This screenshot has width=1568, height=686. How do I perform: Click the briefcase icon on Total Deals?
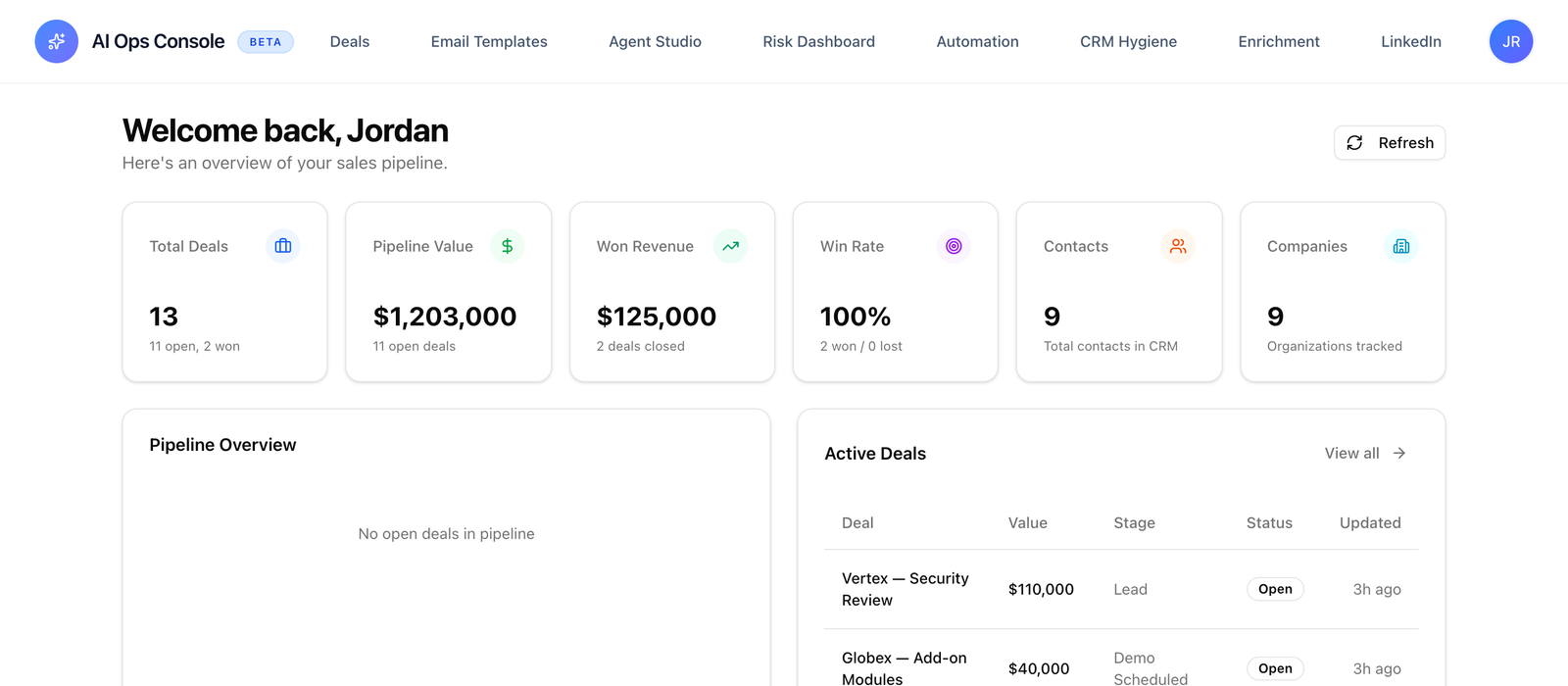[x=283, y=246]
